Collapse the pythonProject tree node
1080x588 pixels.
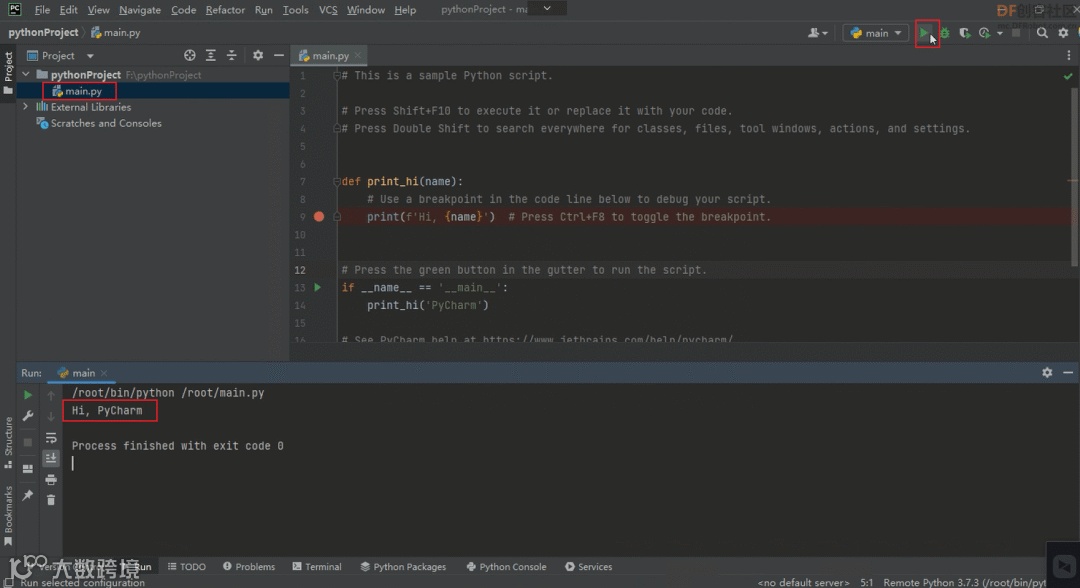(x=25, y=74)
